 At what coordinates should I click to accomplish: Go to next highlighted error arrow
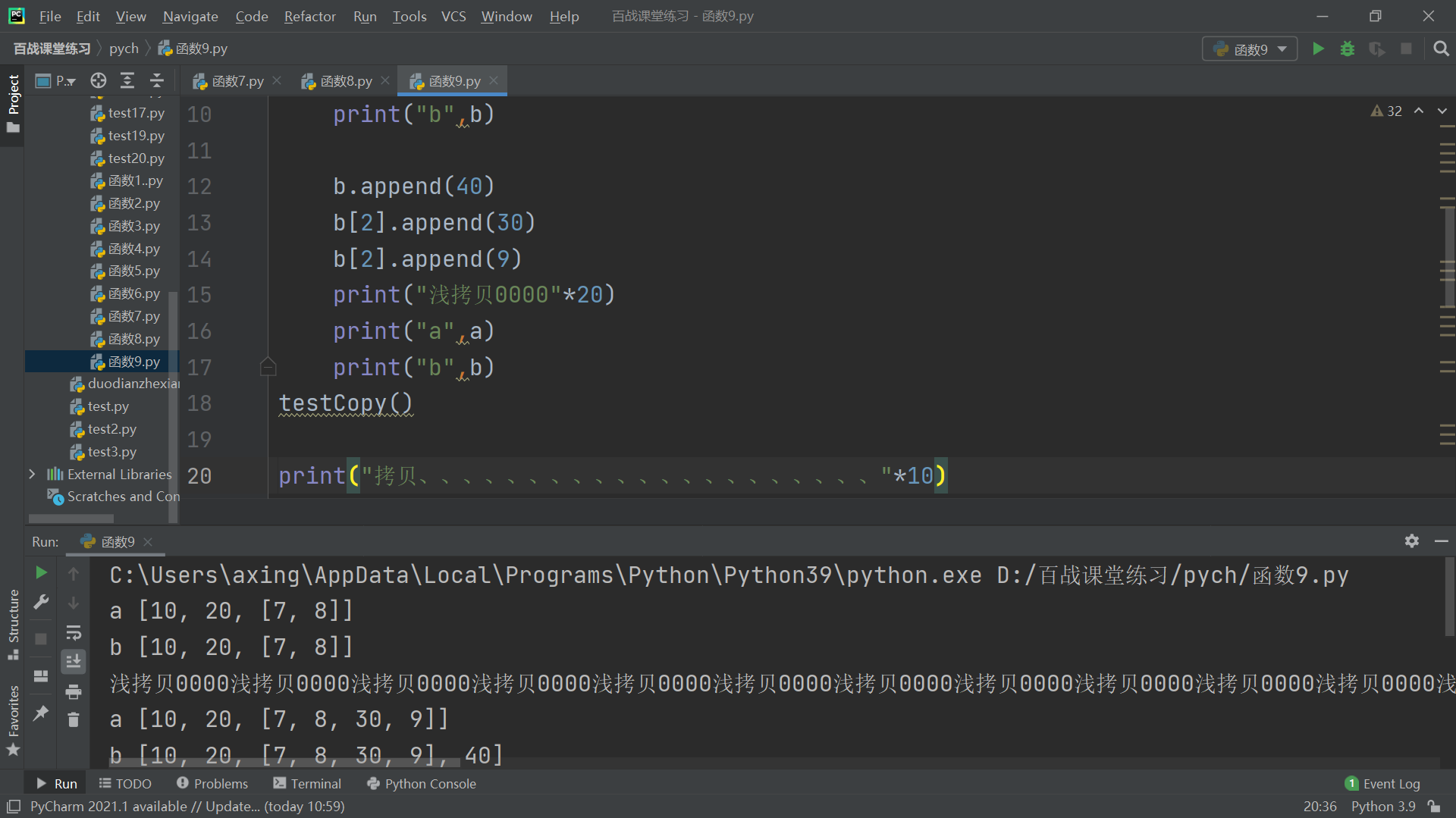pos(1442,111)
